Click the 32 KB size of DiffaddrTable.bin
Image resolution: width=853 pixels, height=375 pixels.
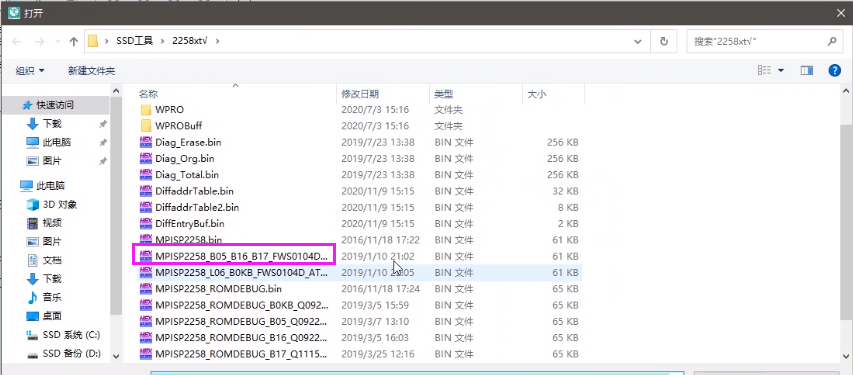click(x=565, y=191)
